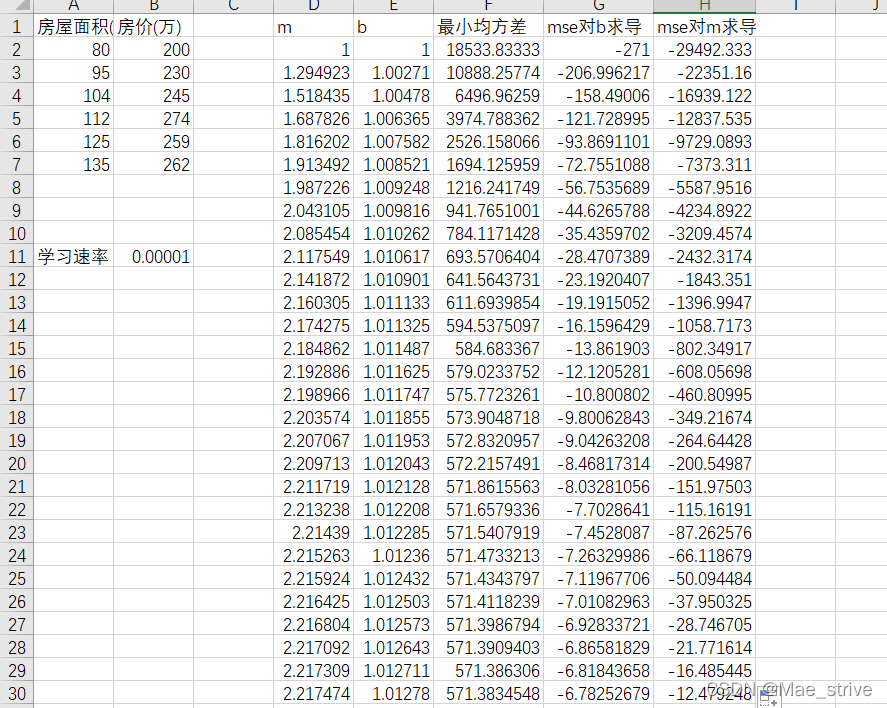This screenshot has width=887, height=708.
Task: Click the m value 1.987226
Action: (314, 188)
